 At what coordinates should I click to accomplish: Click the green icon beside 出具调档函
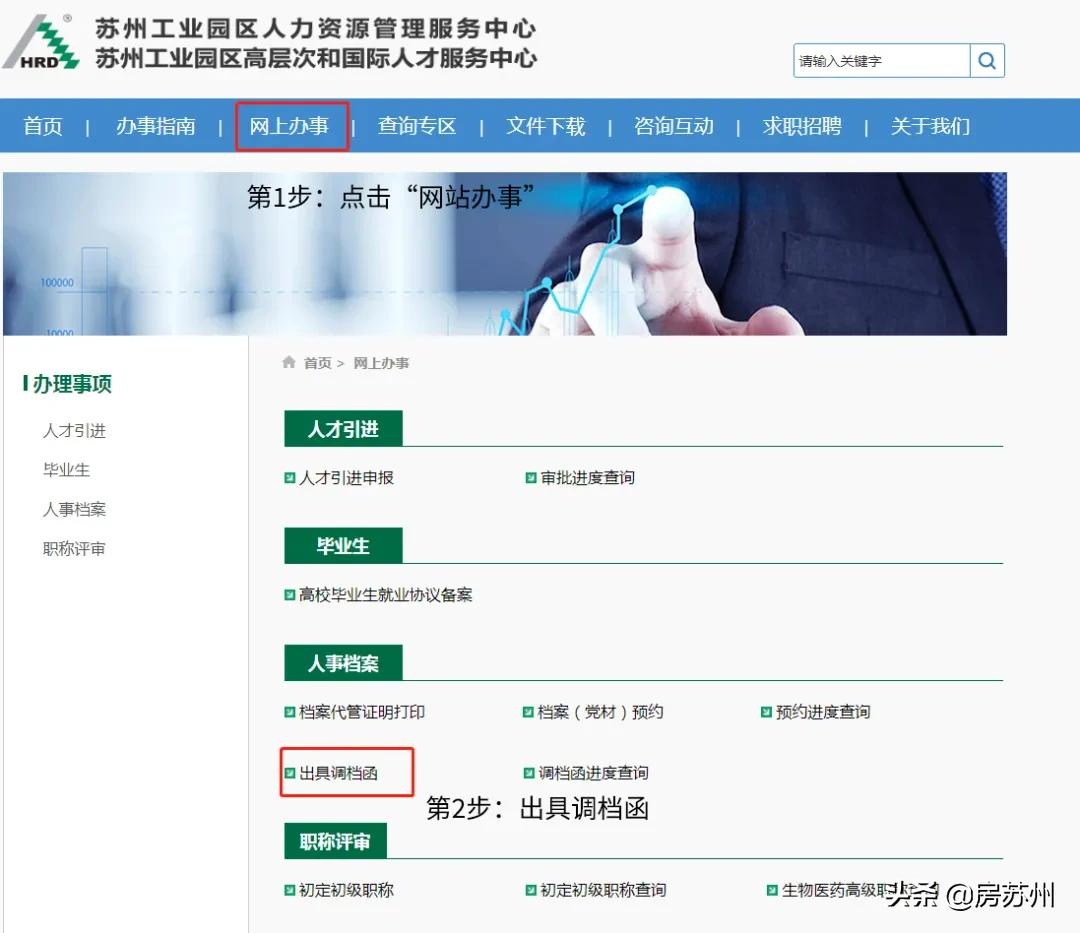[x=288, y=772]
